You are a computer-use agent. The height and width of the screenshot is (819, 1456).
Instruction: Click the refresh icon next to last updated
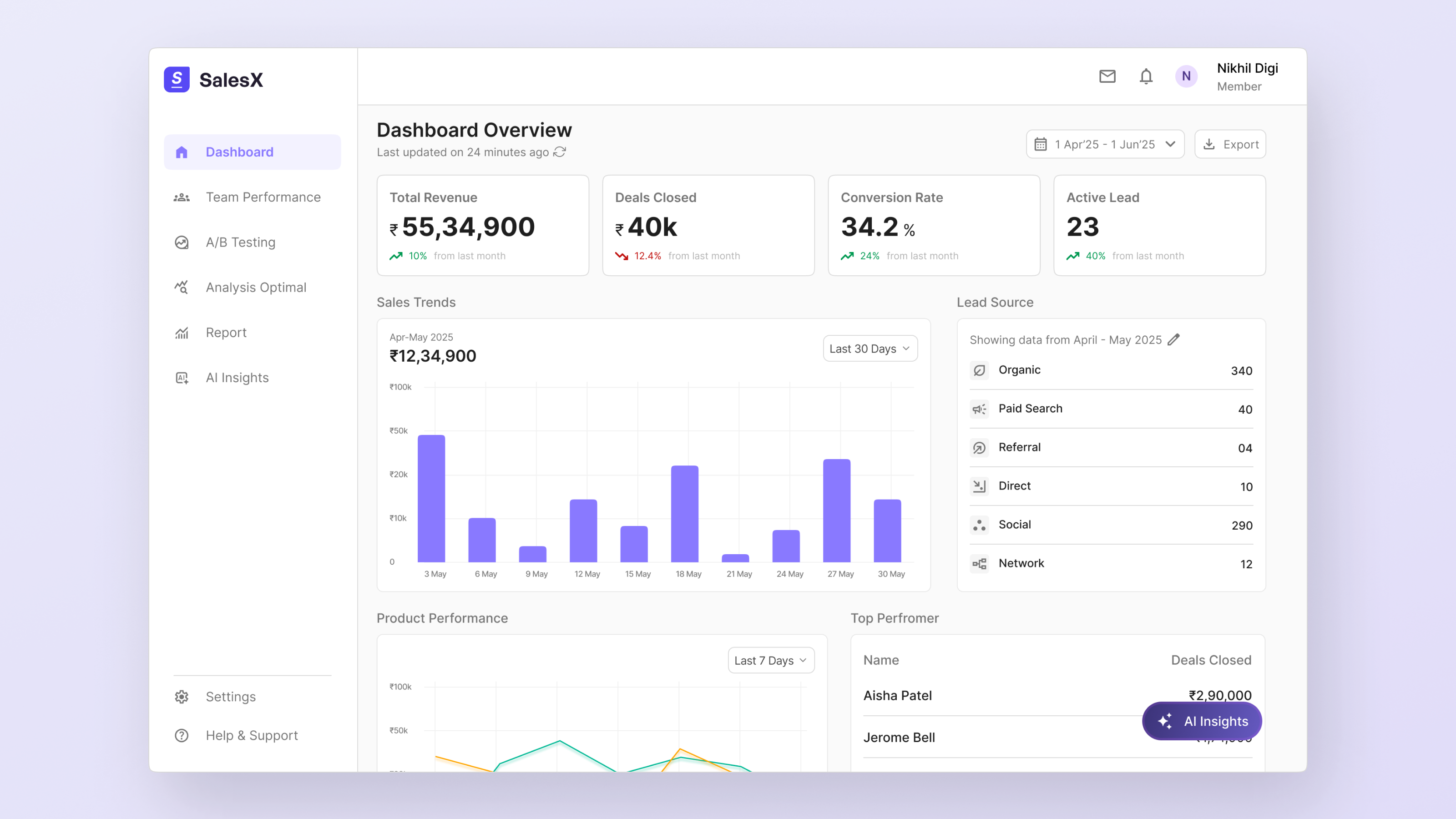[559, 152]
